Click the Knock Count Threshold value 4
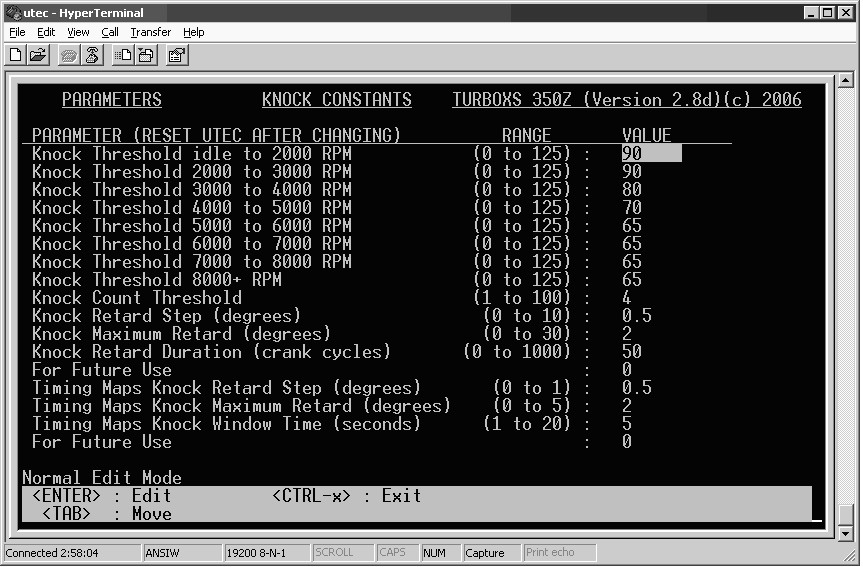 627,298
